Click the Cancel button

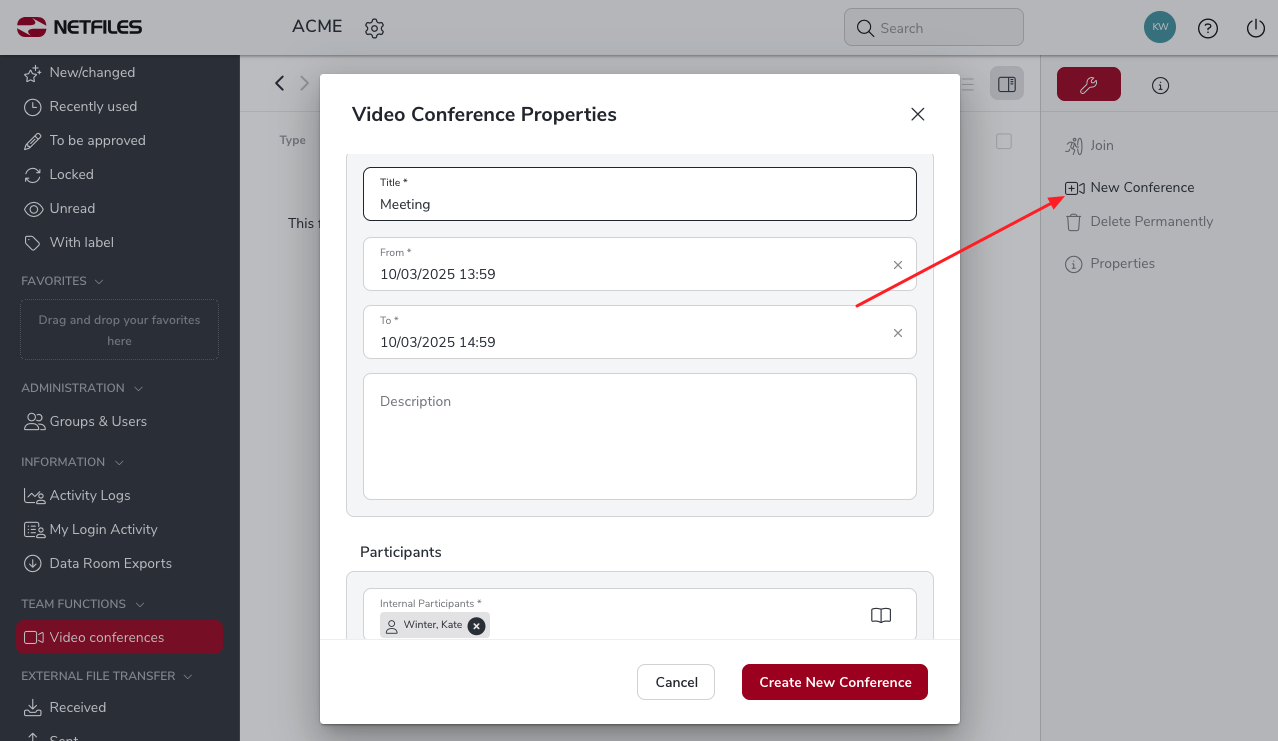(676, 682)
